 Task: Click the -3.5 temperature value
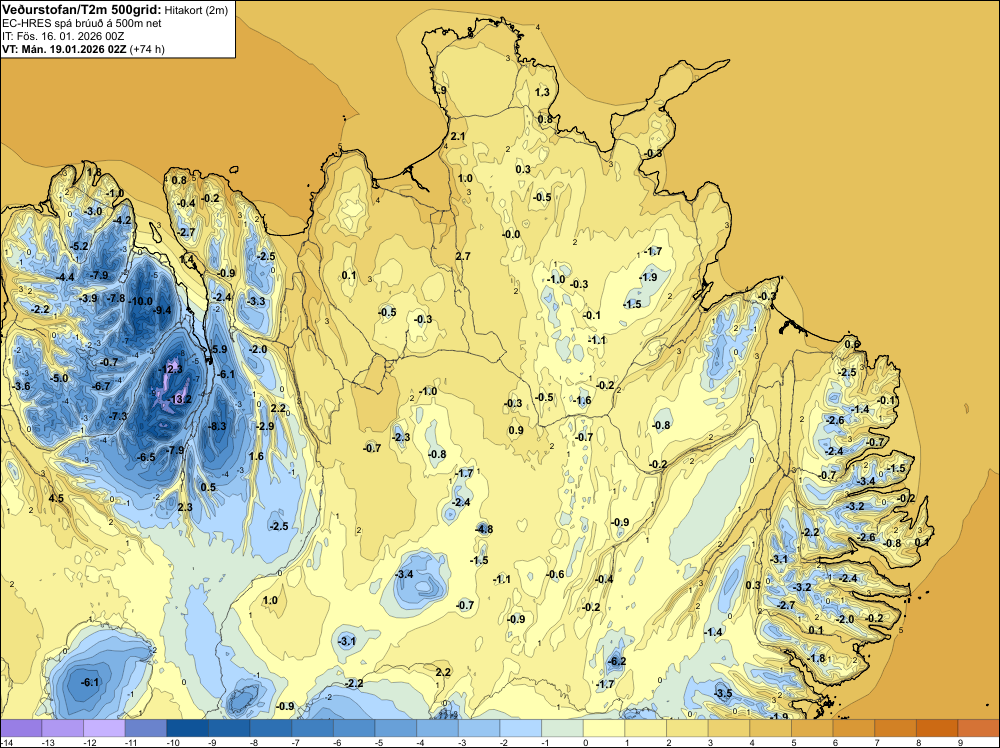(x=723, y=693)
